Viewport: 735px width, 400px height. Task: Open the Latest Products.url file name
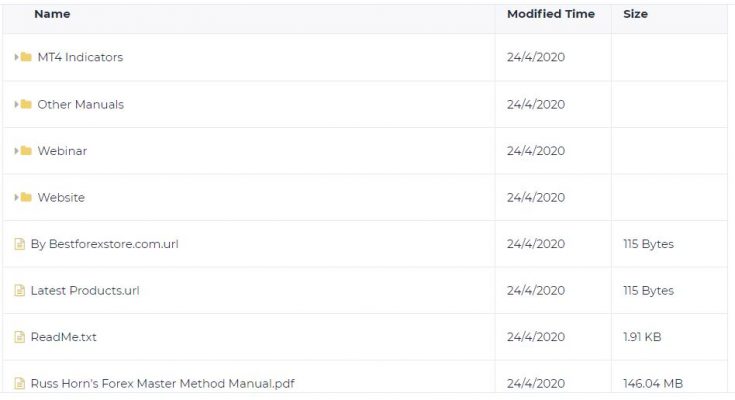[x=85, y=290]
